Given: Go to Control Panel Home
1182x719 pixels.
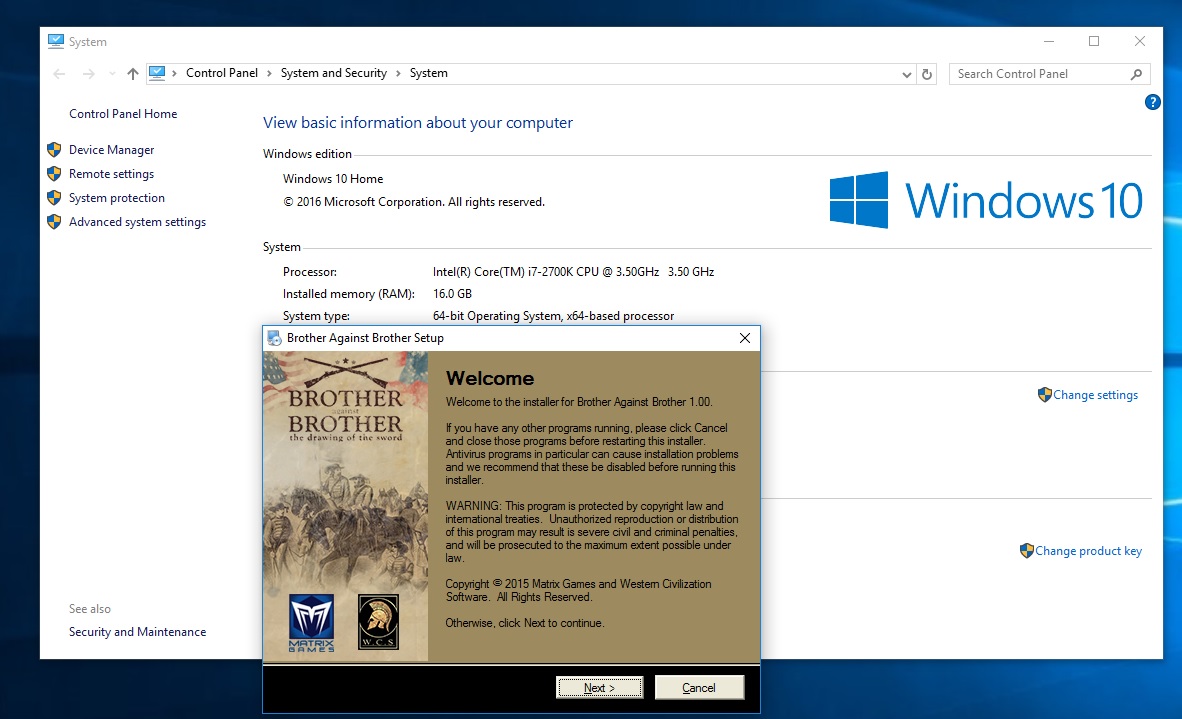Looking at the screenshot, I should point(123,114).
